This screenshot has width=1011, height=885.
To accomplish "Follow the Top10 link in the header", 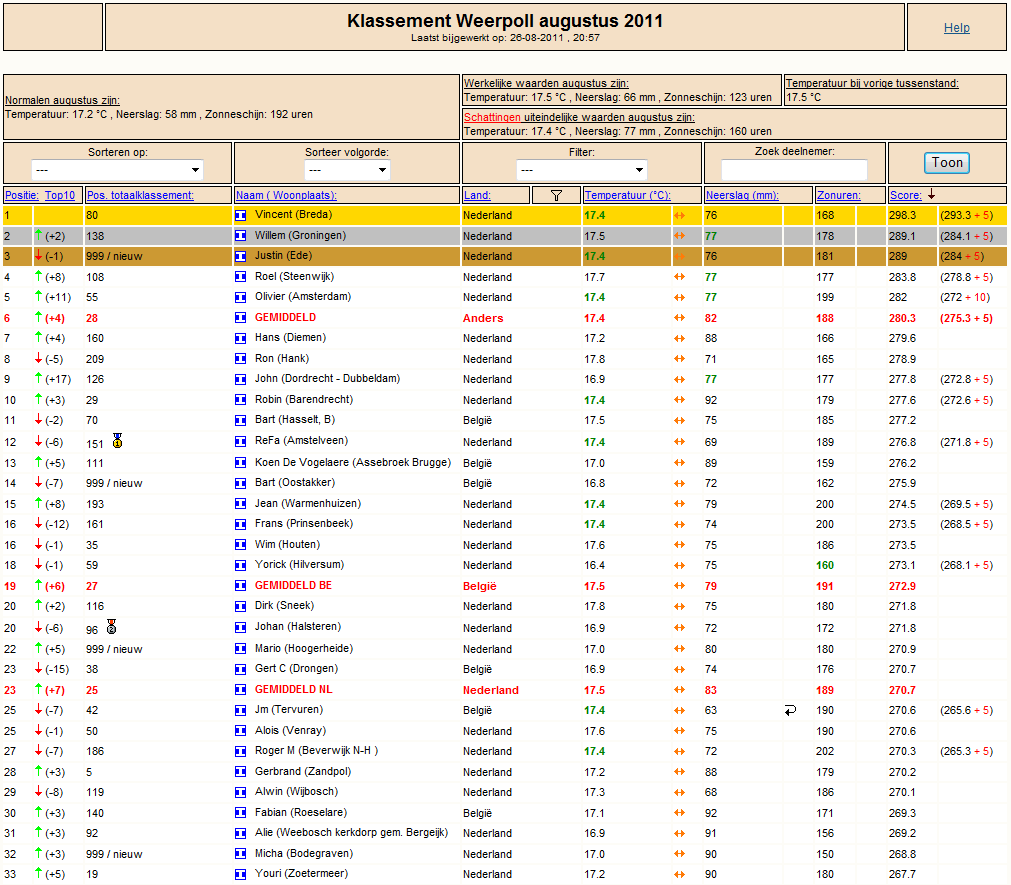I will (x=60, y=195).
